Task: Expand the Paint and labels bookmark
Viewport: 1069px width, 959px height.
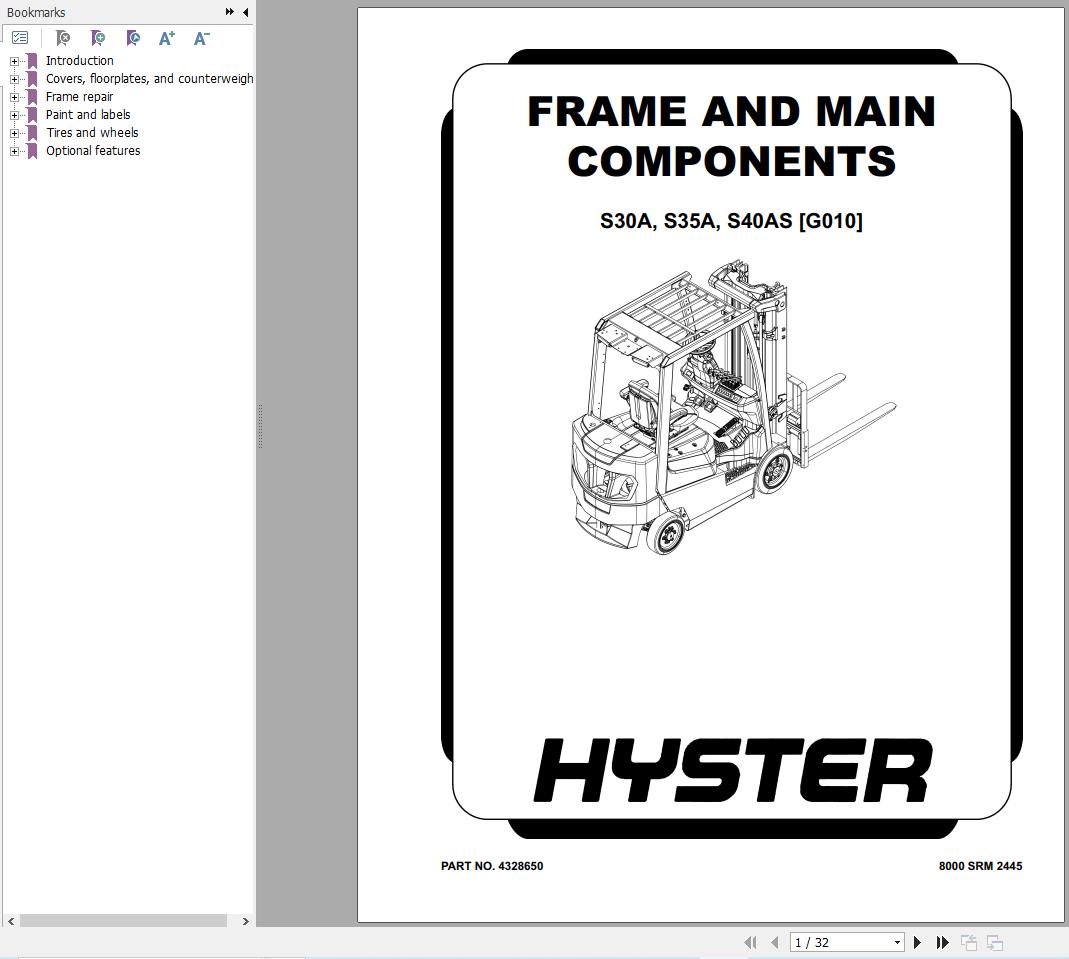Action: [14, 115]
